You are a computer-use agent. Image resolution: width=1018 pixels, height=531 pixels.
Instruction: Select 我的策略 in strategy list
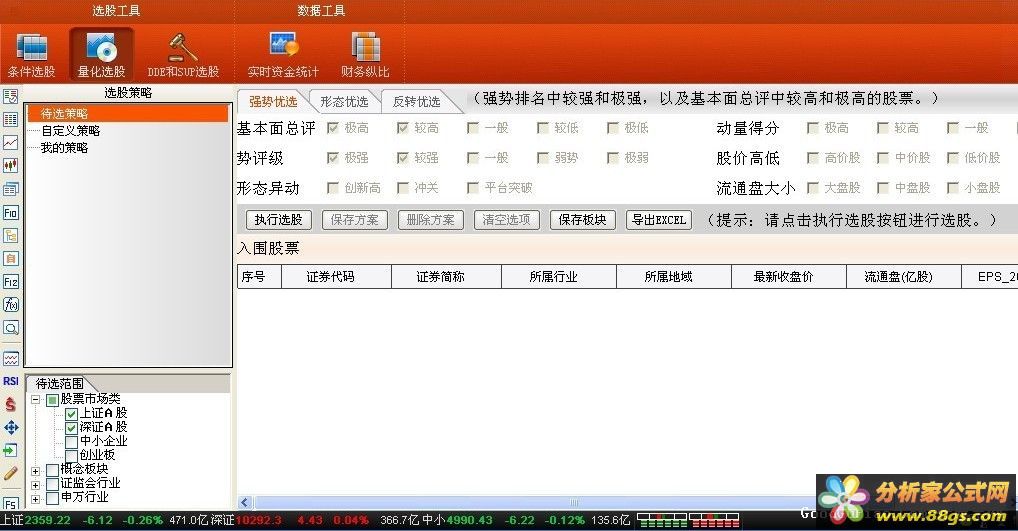tap(64, 147)
